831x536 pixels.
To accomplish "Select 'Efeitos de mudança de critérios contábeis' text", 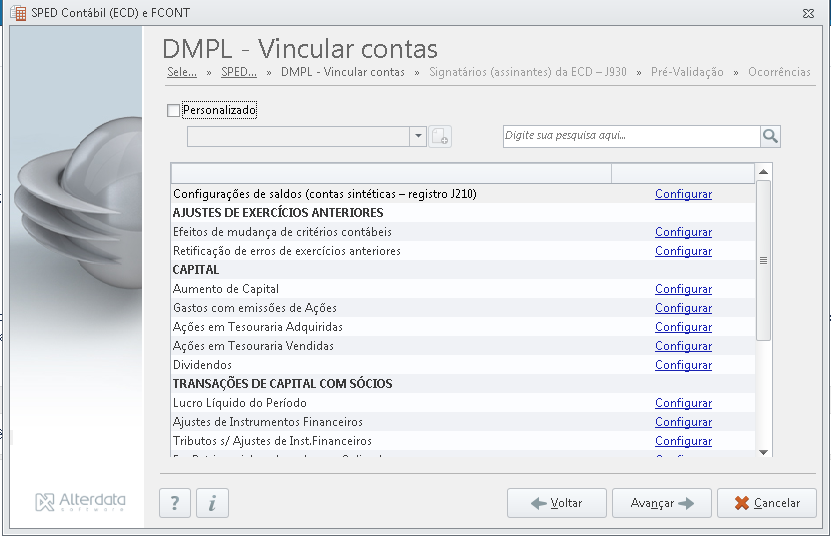I will (282, 232).
